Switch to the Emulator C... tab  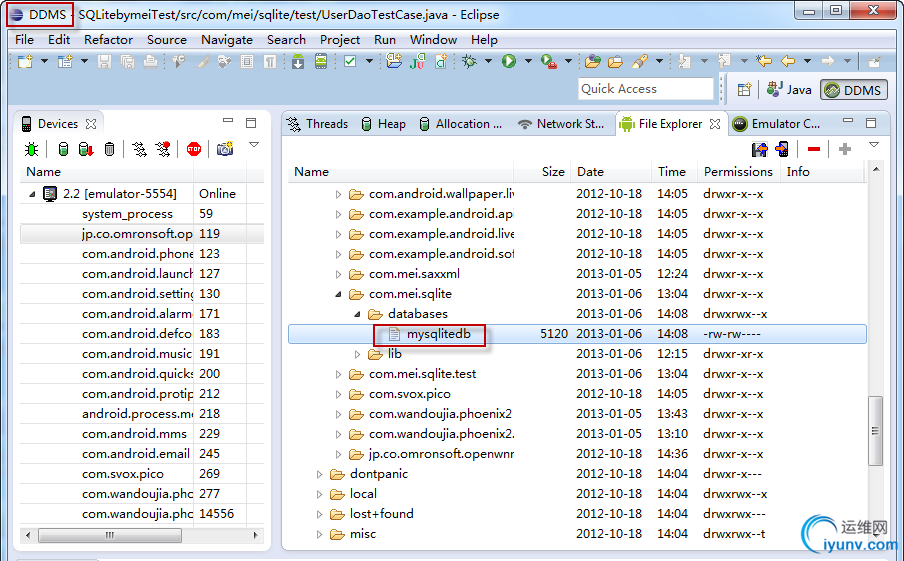tap(776, 124)
